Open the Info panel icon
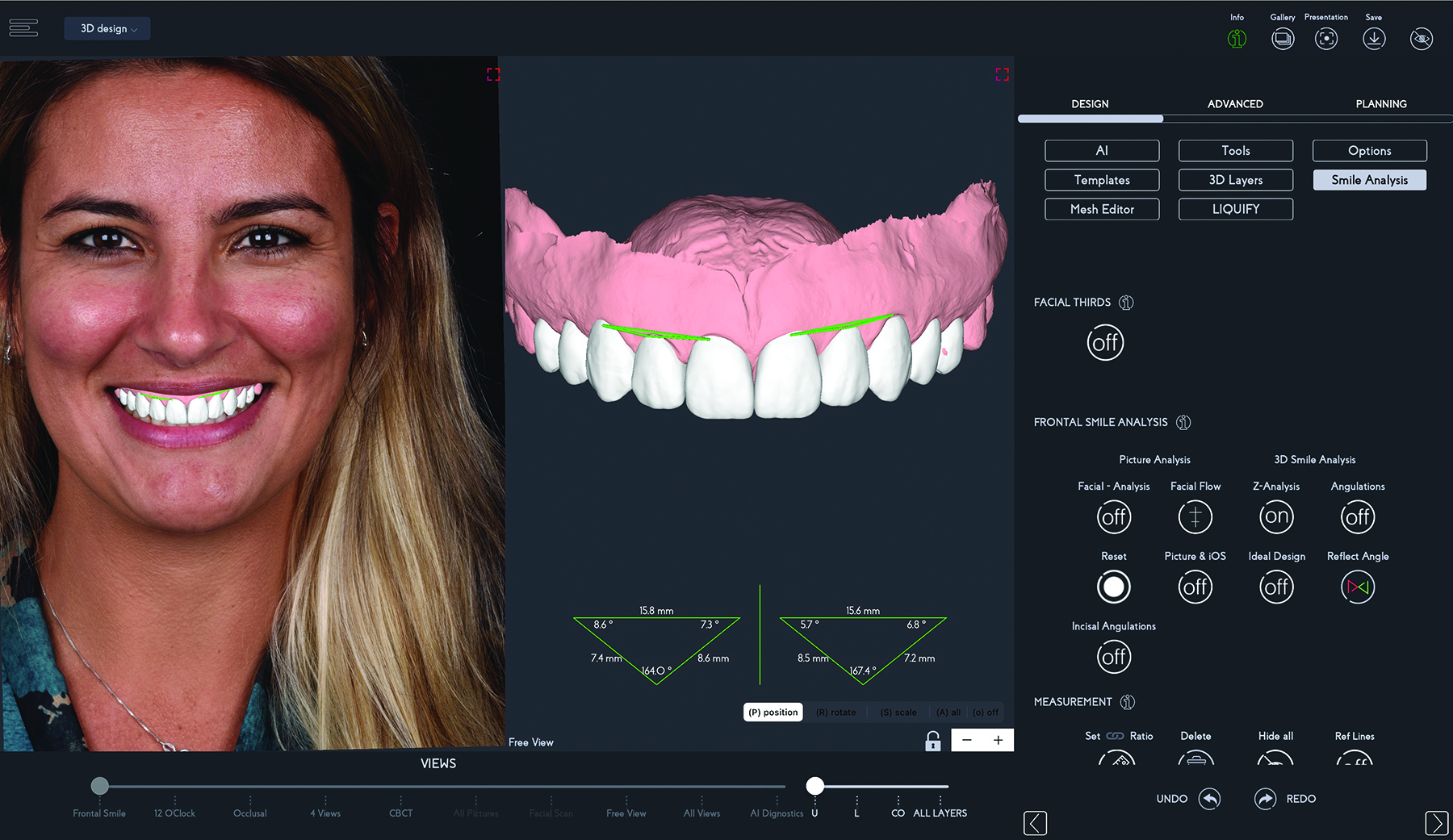This screenshot has width=1453, height=840. [1237, 39]
